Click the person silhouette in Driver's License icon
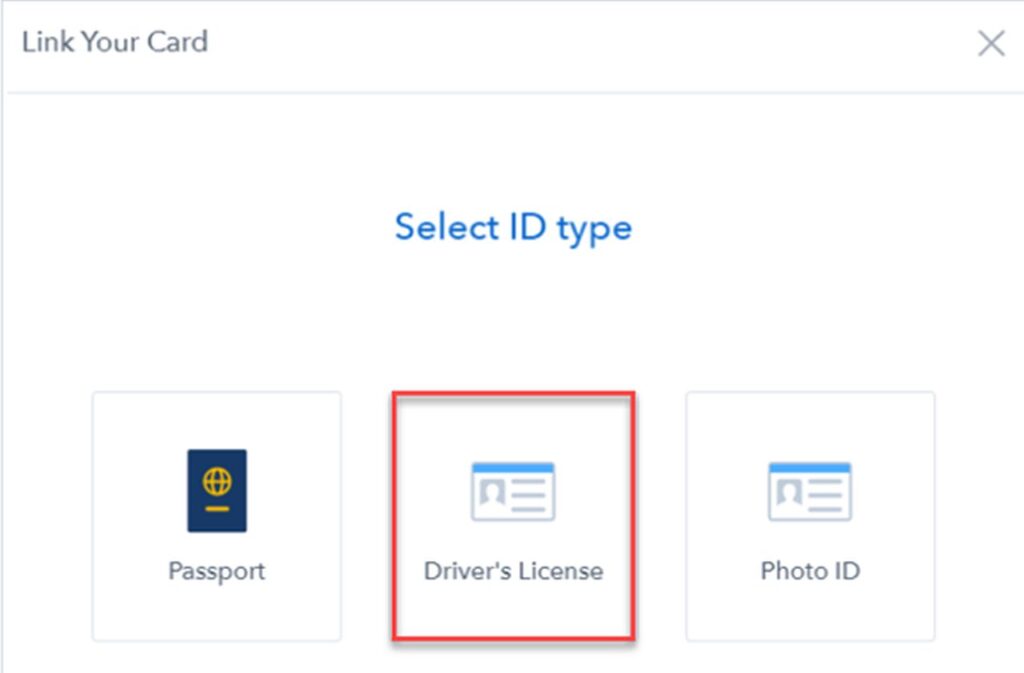Image resolution: width=1024 pixels, height=673 pixels. point(493,492)
